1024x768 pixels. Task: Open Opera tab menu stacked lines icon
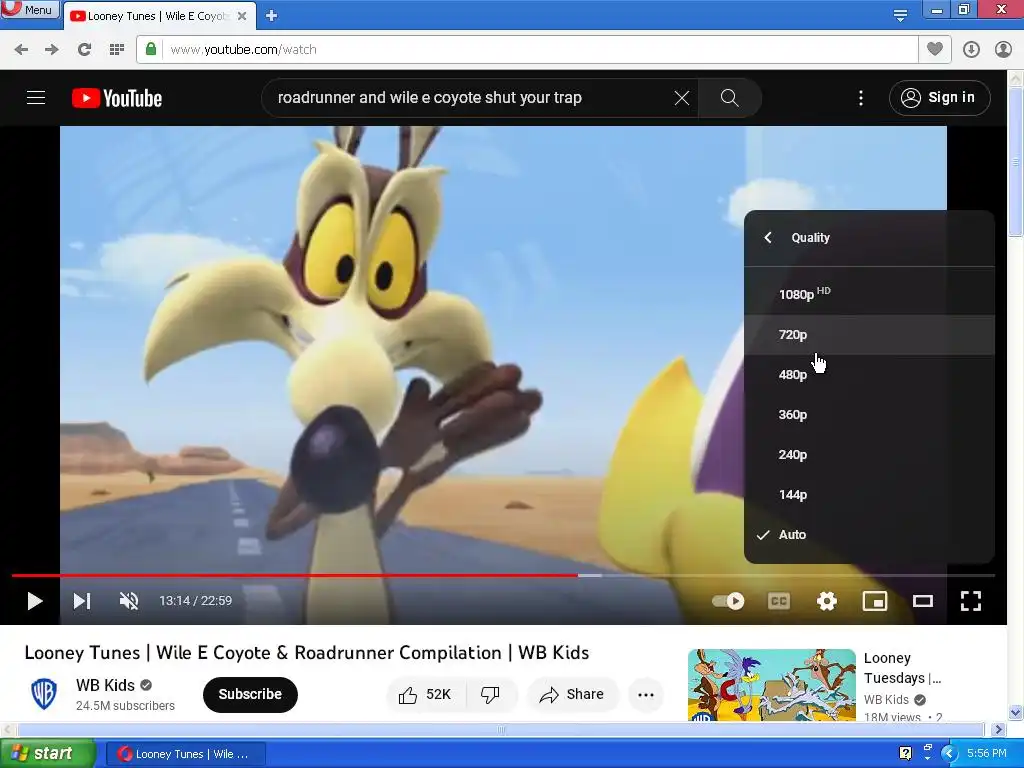(900, 15)
